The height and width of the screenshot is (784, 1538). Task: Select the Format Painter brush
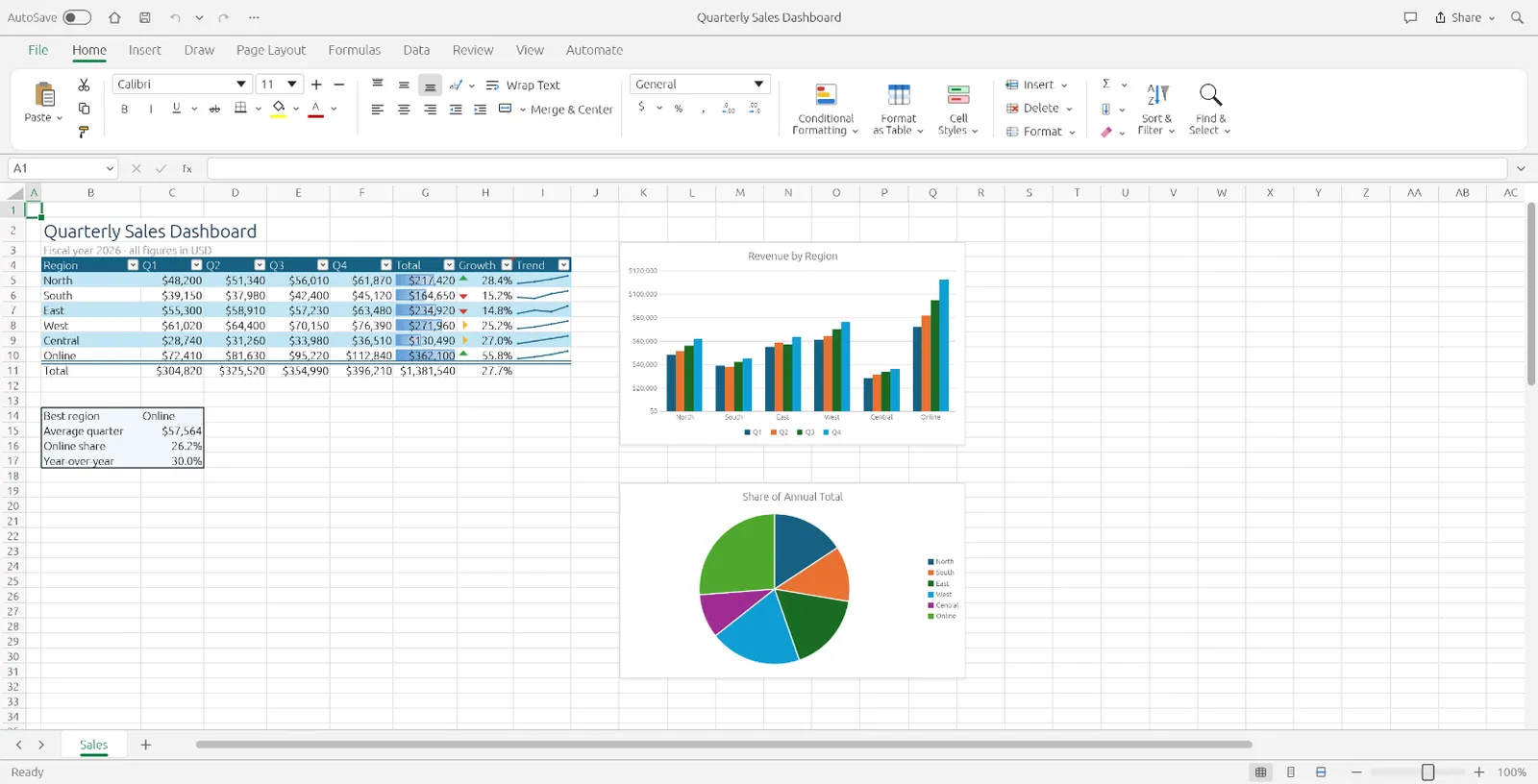(x=84, y=132)
